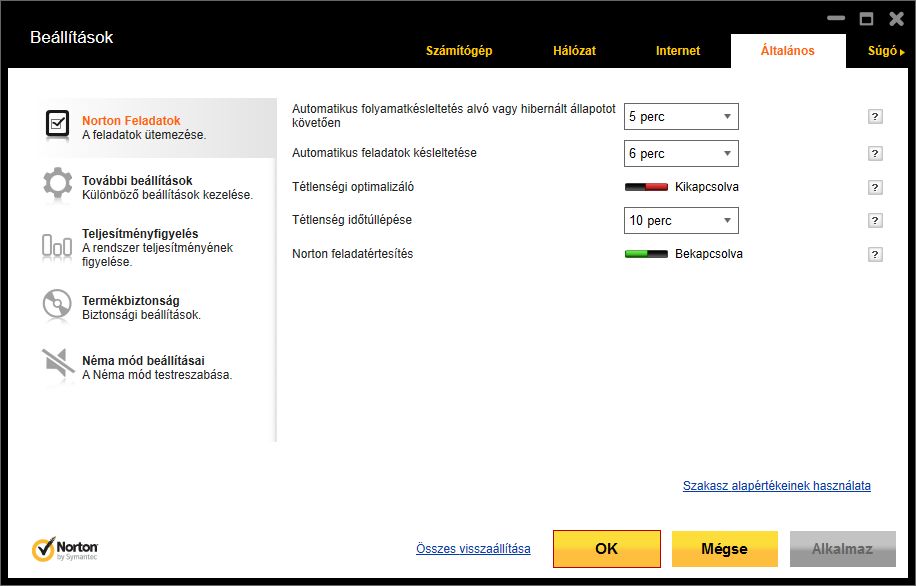Click Szakasz alapértékeinek használata link

tap(776, 486)
